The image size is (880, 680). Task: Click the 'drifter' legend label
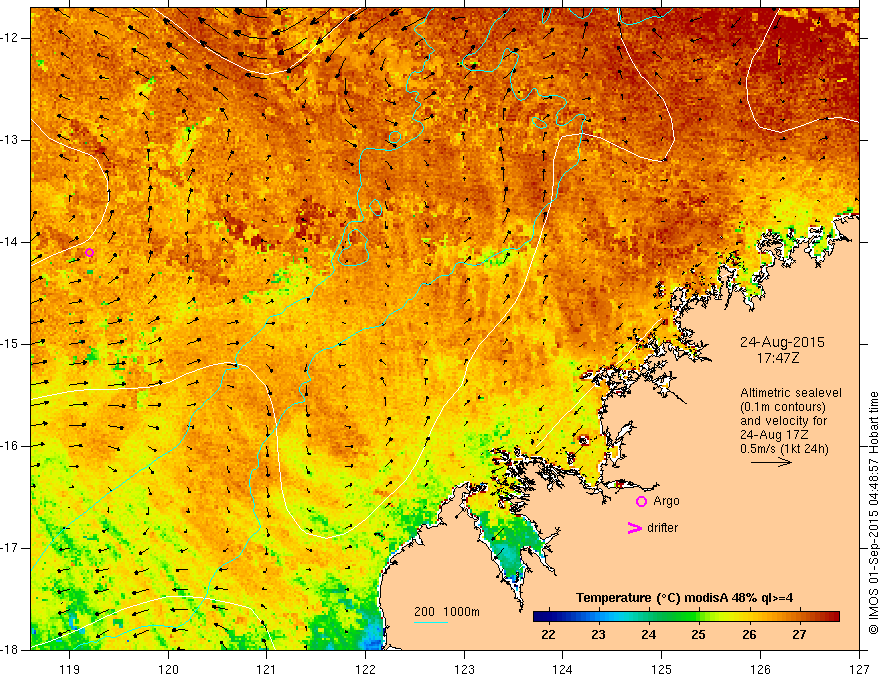(662, 528)
